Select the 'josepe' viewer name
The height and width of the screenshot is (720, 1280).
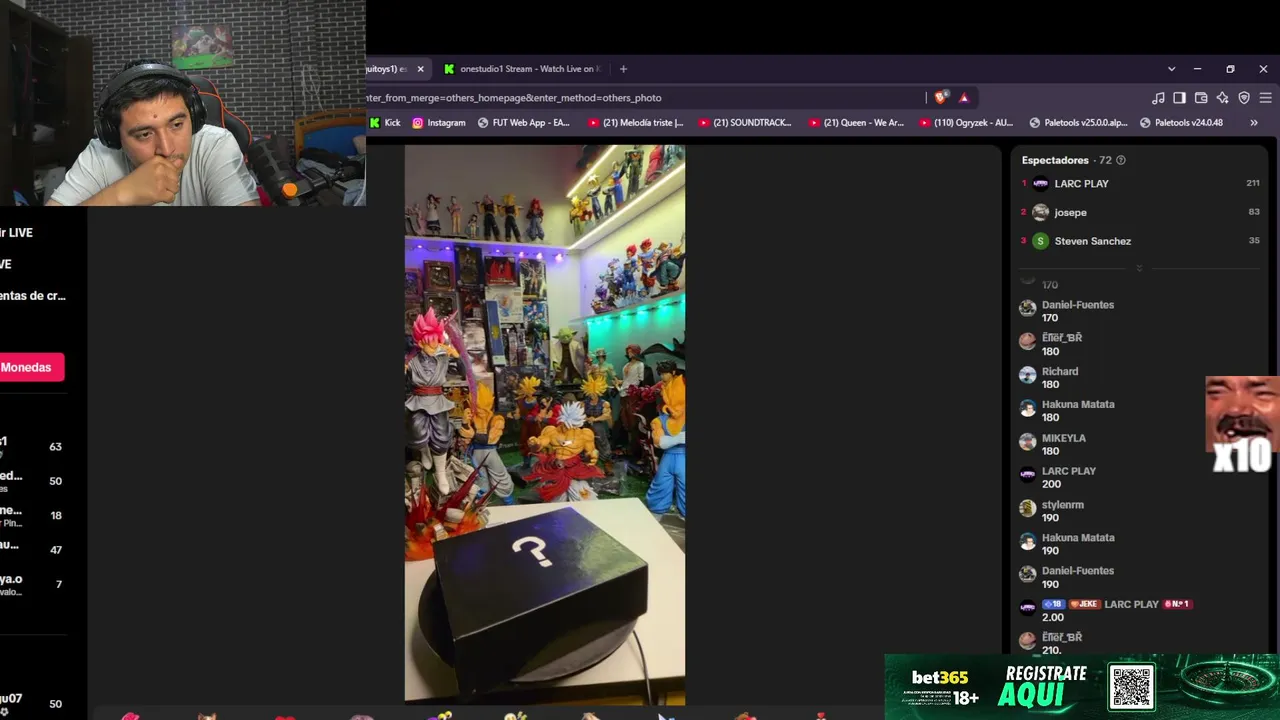pyautogui.click(x=1070, y=212)
